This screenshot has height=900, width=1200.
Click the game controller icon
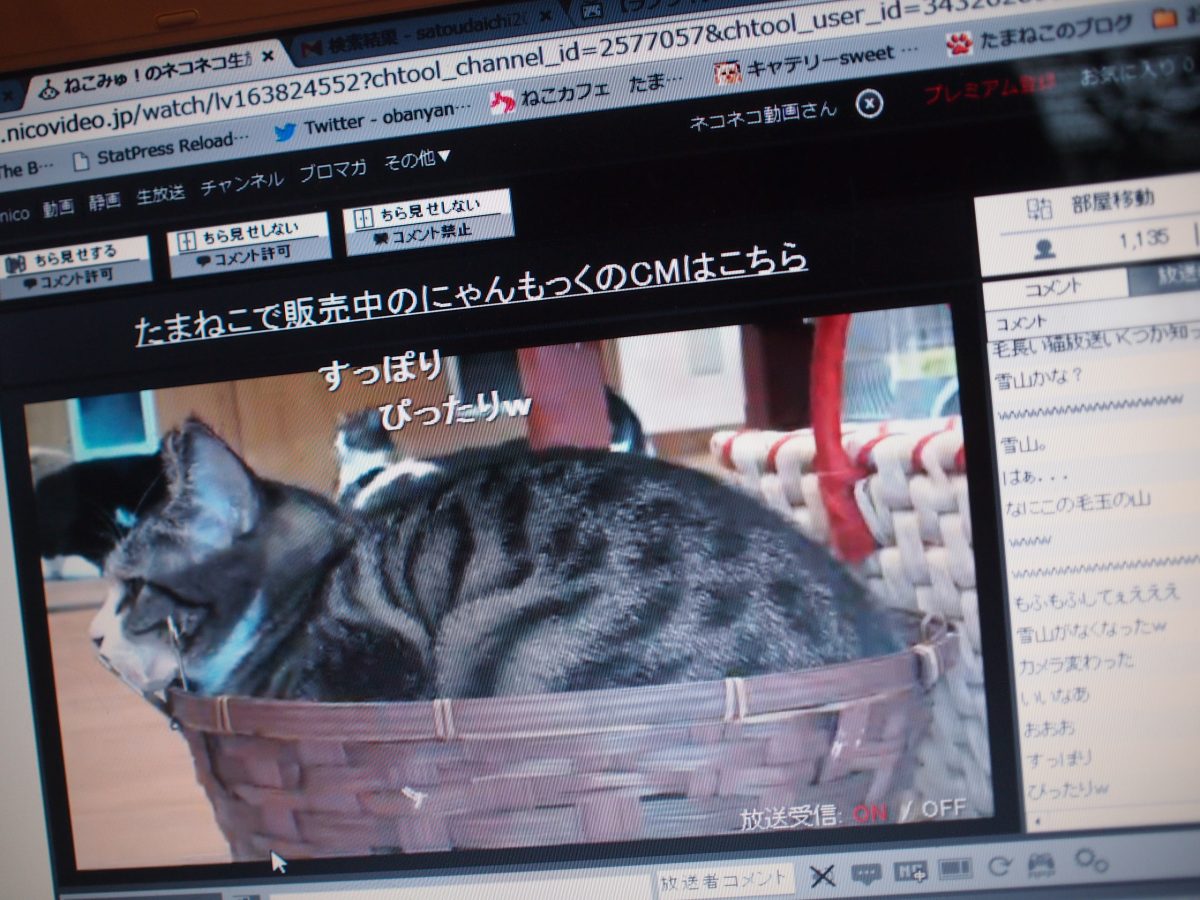coord(1042,864)
